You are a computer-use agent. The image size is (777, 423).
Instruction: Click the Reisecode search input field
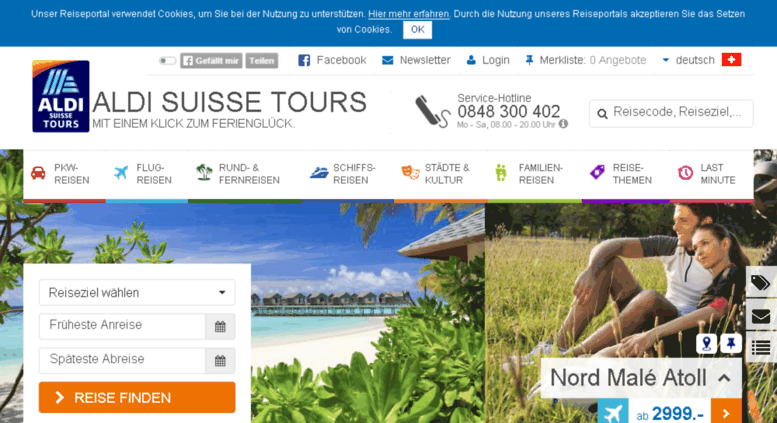click(x=671, y=113)
